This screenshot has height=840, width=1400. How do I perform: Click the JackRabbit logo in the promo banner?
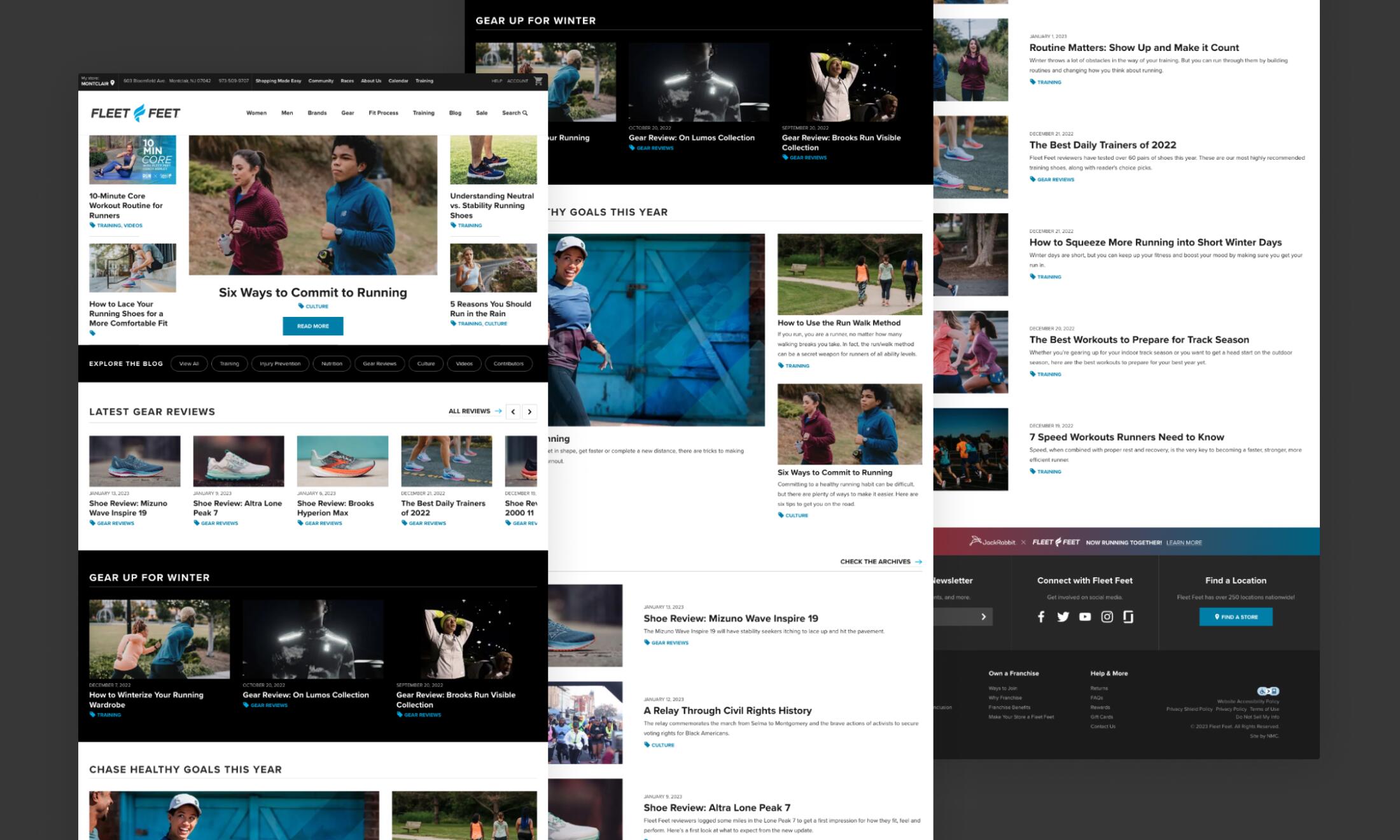(x=992, y=542)
